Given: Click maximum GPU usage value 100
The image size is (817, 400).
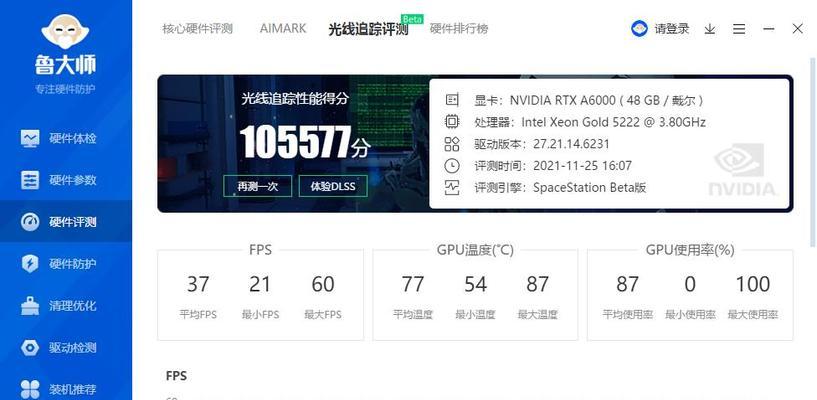Looking at the screenshot, I should coord(752,284).
